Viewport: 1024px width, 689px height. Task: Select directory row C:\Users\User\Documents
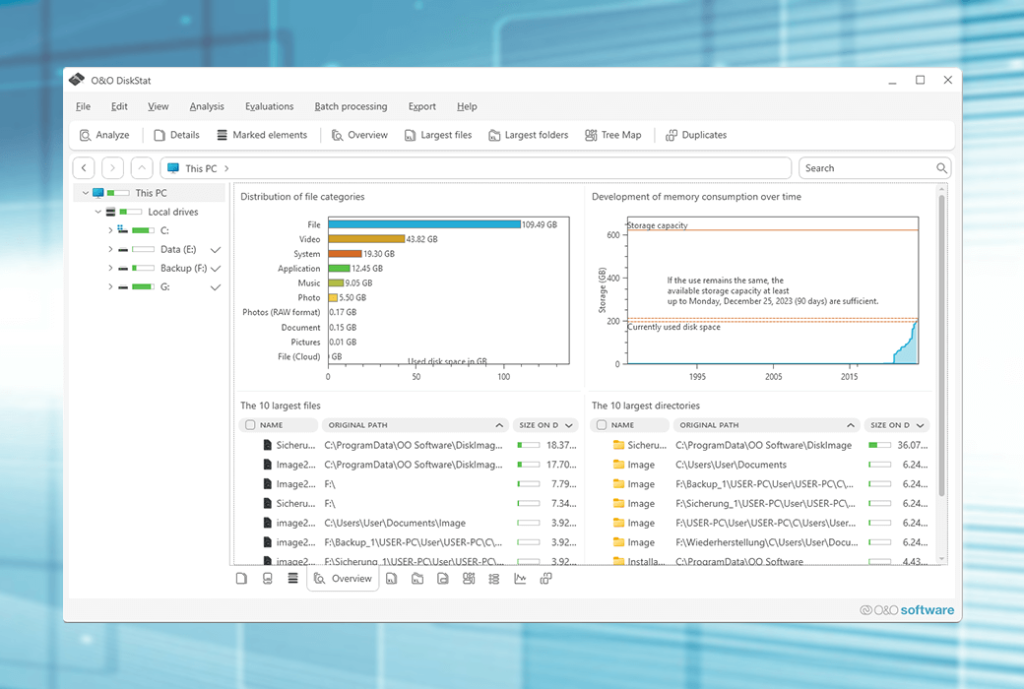[x=760, y=465]
